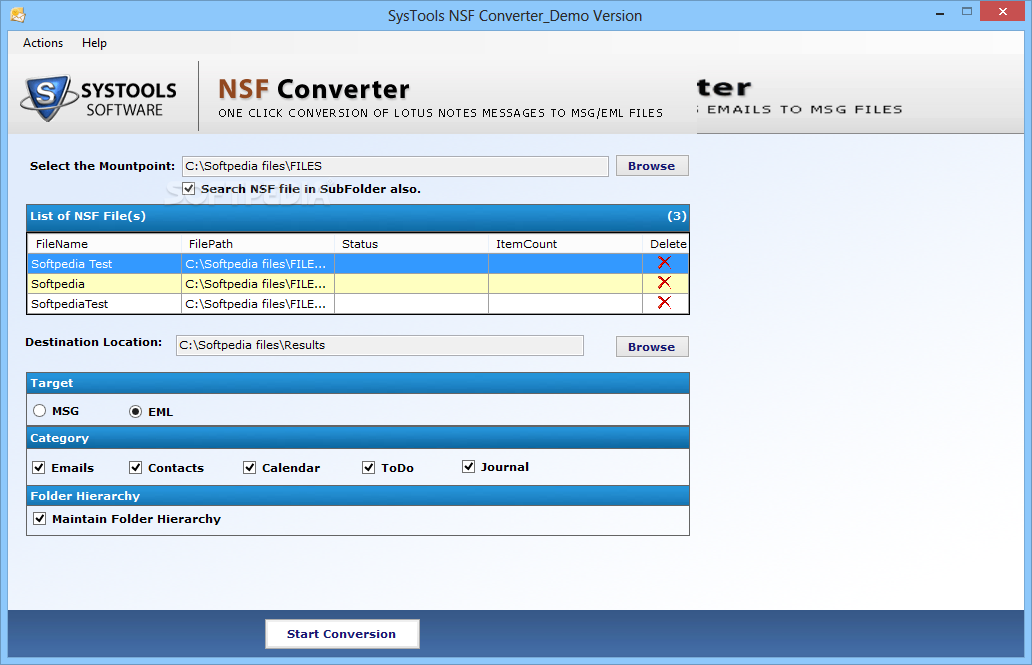The image size is (1032, 665).
Task: Click the FilePath column header
Action: pos(258,244)
